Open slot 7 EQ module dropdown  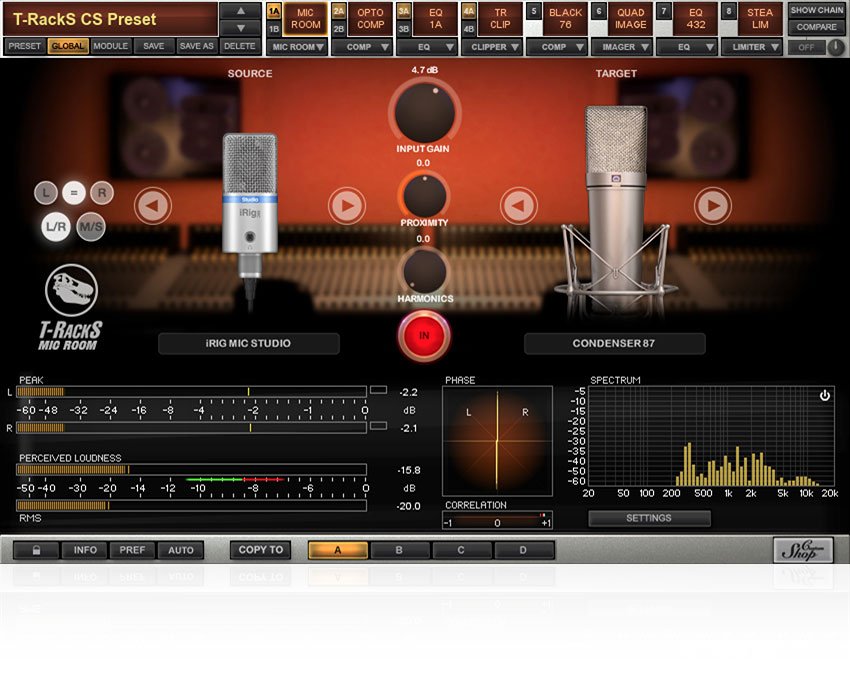687,47
